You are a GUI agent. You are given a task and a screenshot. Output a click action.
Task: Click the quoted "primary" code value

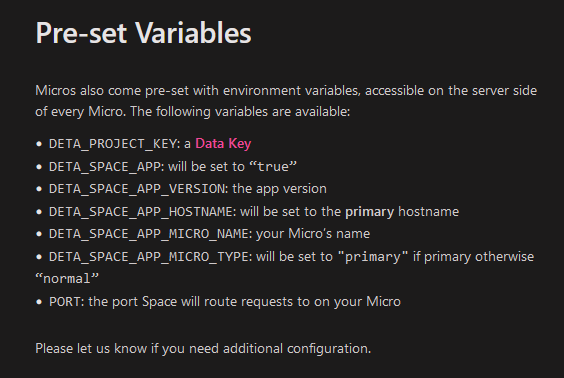tap(373, 257)
